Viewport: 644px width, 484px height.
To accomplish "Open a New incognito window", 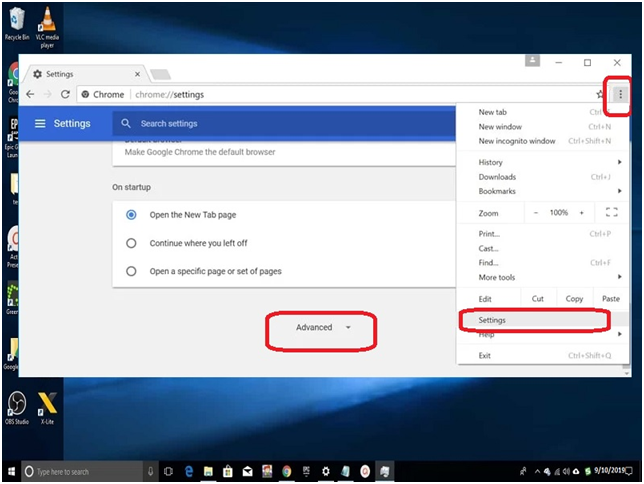I will tap(543, 141).
